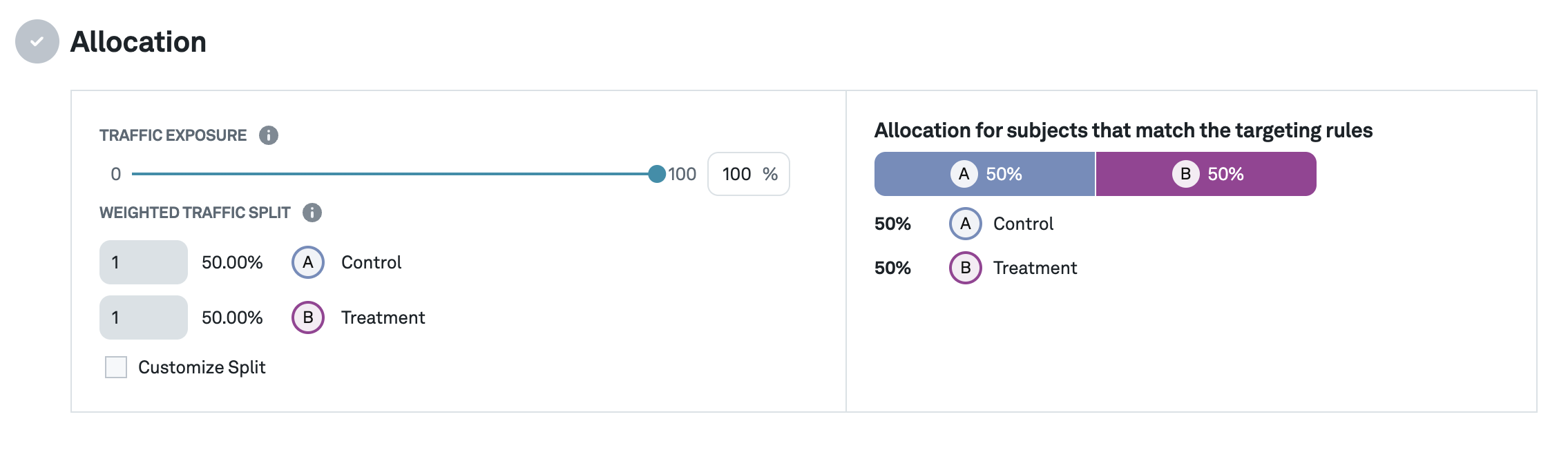Click the Traffic Exposure info icon
Screen dimensions: 1568x450
(x=269, y=135)
